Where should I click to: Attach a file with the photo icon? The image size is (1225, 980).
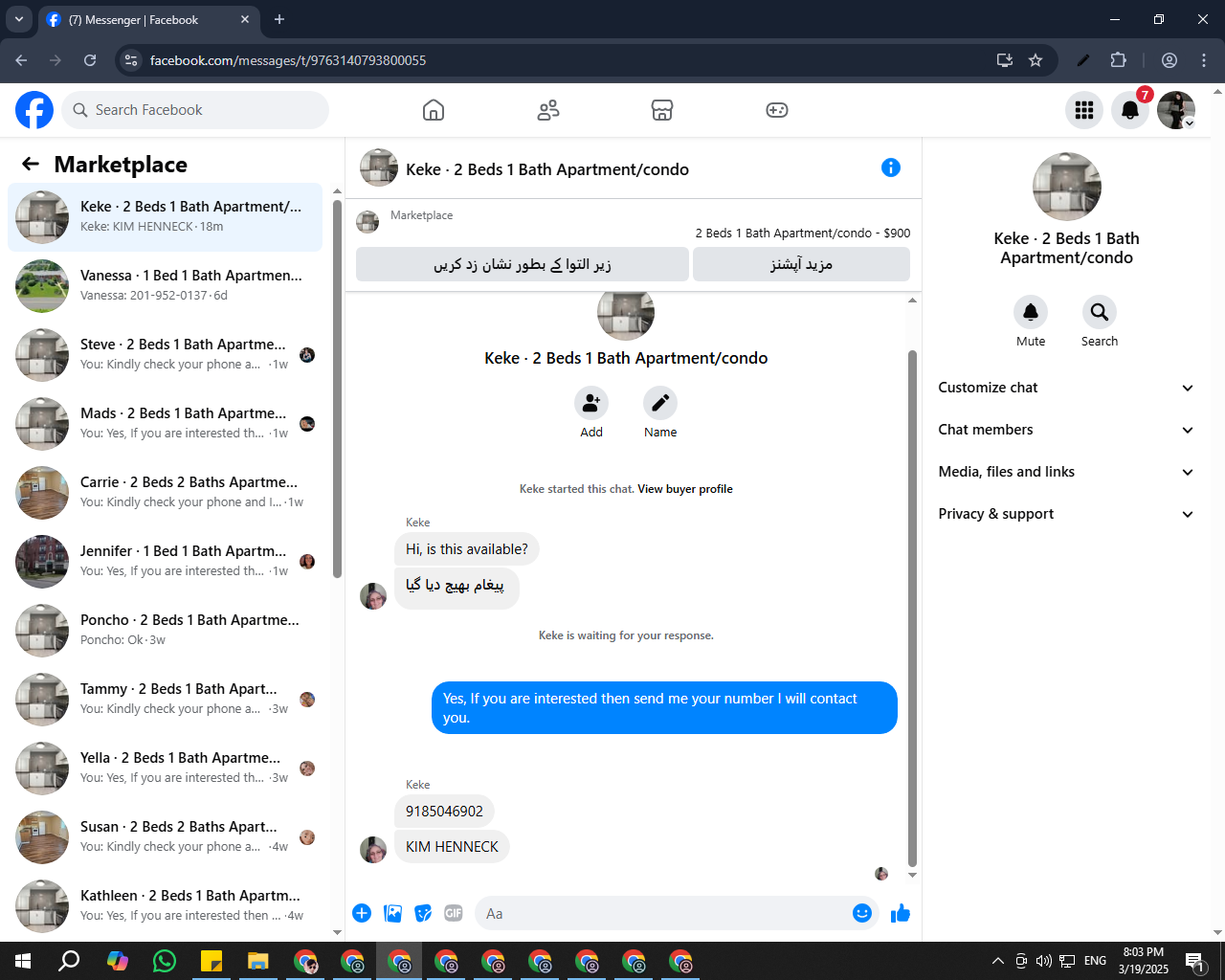click(392, 913)
